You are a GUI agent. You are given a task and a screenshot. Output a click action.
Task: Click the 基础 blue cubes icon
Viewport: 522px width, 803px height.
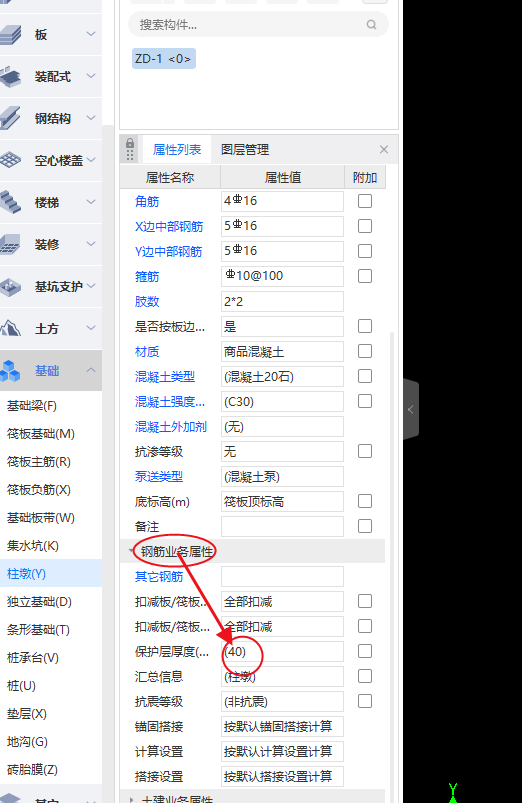10,371
